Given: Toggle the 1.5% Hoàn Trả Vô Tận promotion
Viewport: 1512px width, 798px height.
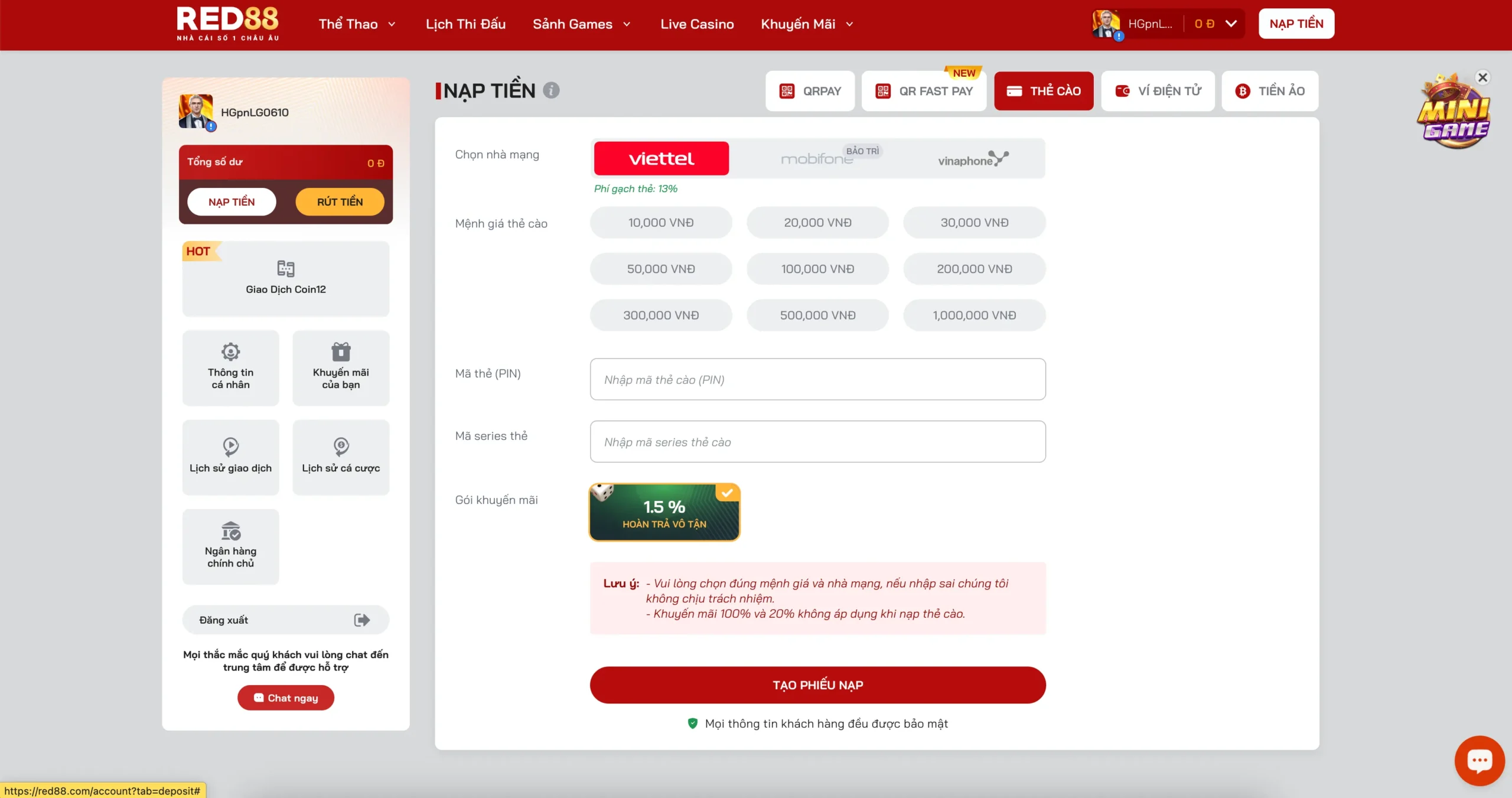Looking at the screenshot, I should point(664,512).
